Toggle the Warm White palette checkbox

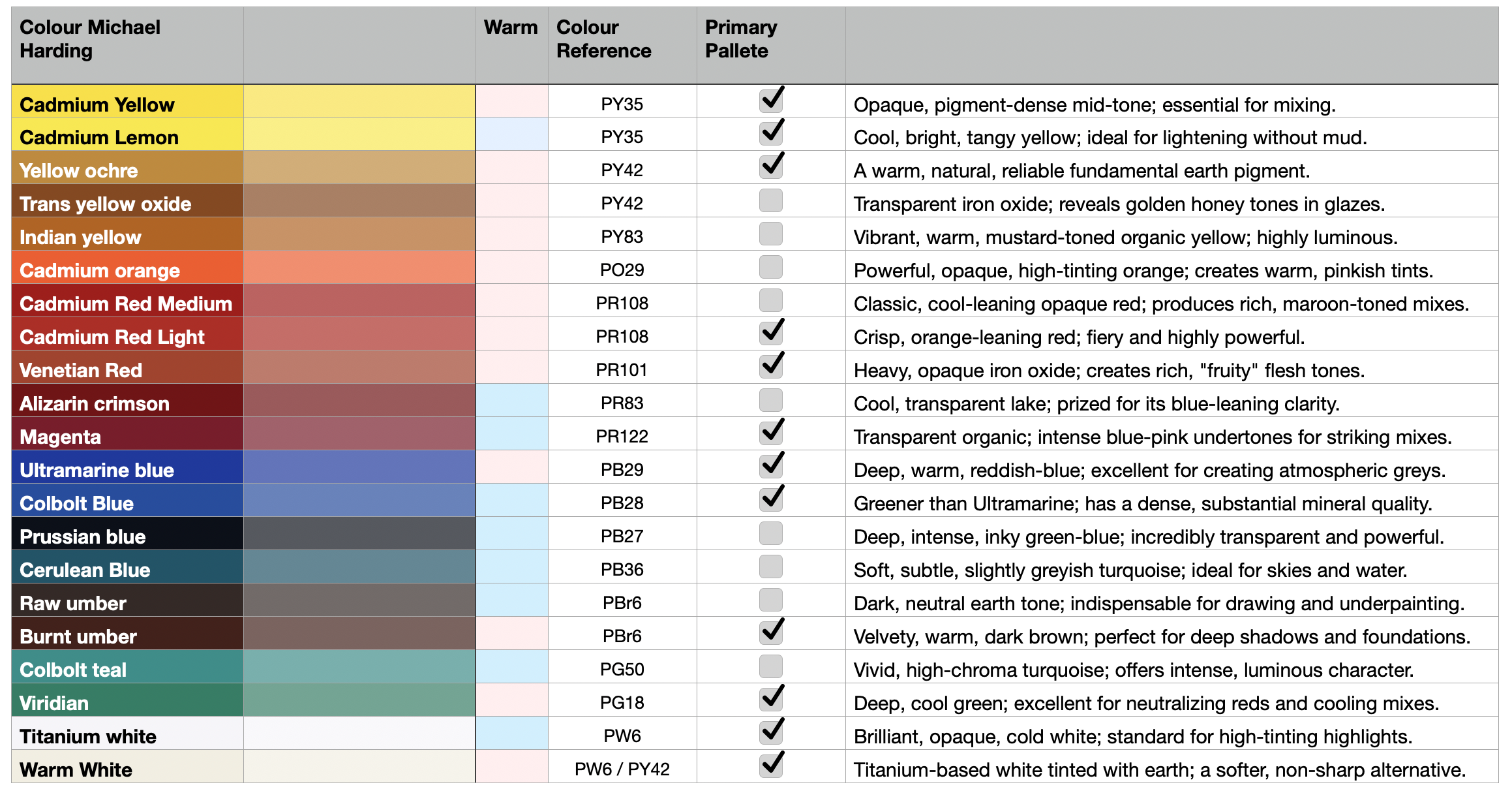[771, 766]
